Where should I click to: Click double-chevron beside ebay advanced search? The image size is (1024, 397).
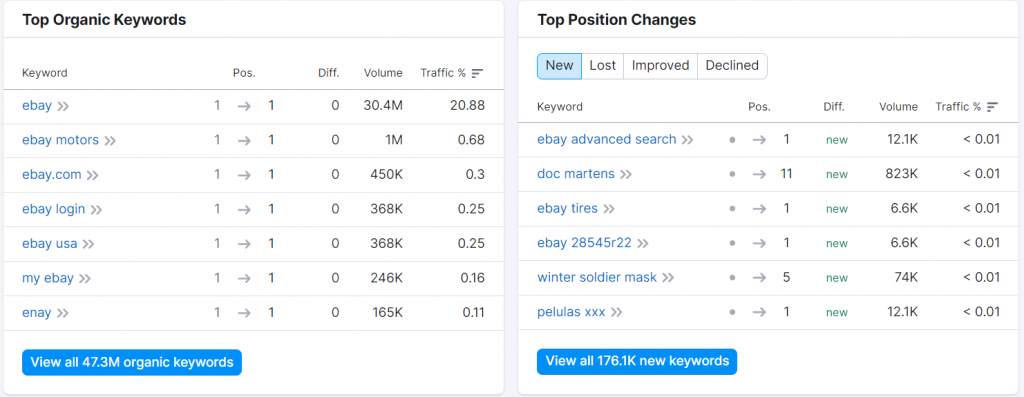[687, 140]
